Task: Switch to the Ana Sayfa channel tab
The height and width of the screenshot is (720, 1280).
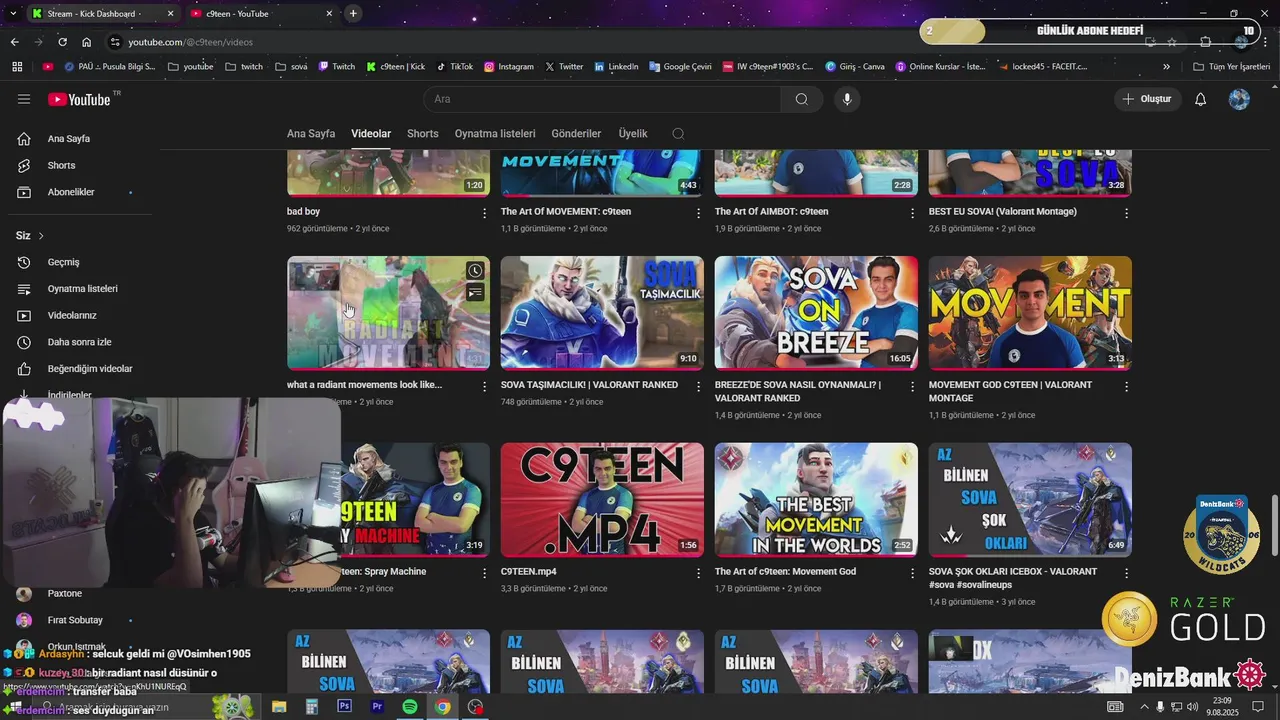Action: (311, 134)
